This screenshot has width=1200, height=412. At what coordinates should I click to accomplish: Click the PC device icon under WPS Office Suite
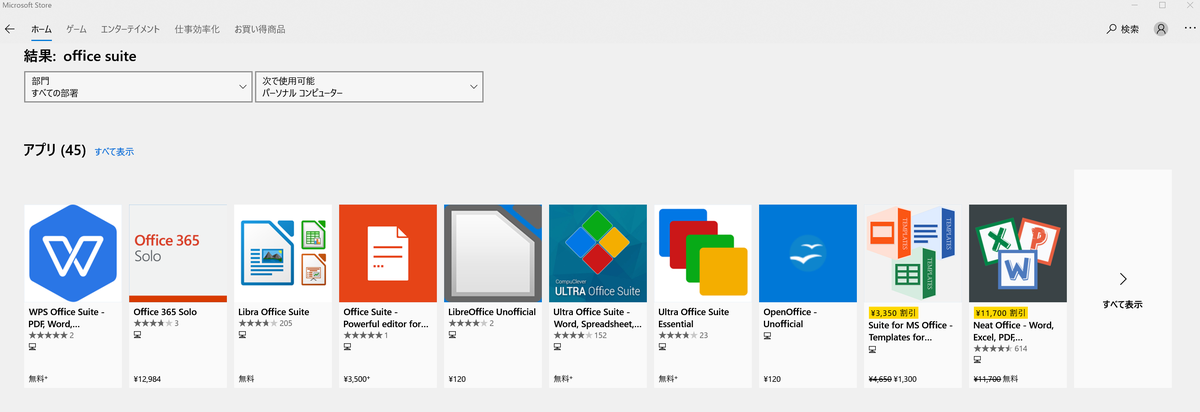[x=33, y=347]
